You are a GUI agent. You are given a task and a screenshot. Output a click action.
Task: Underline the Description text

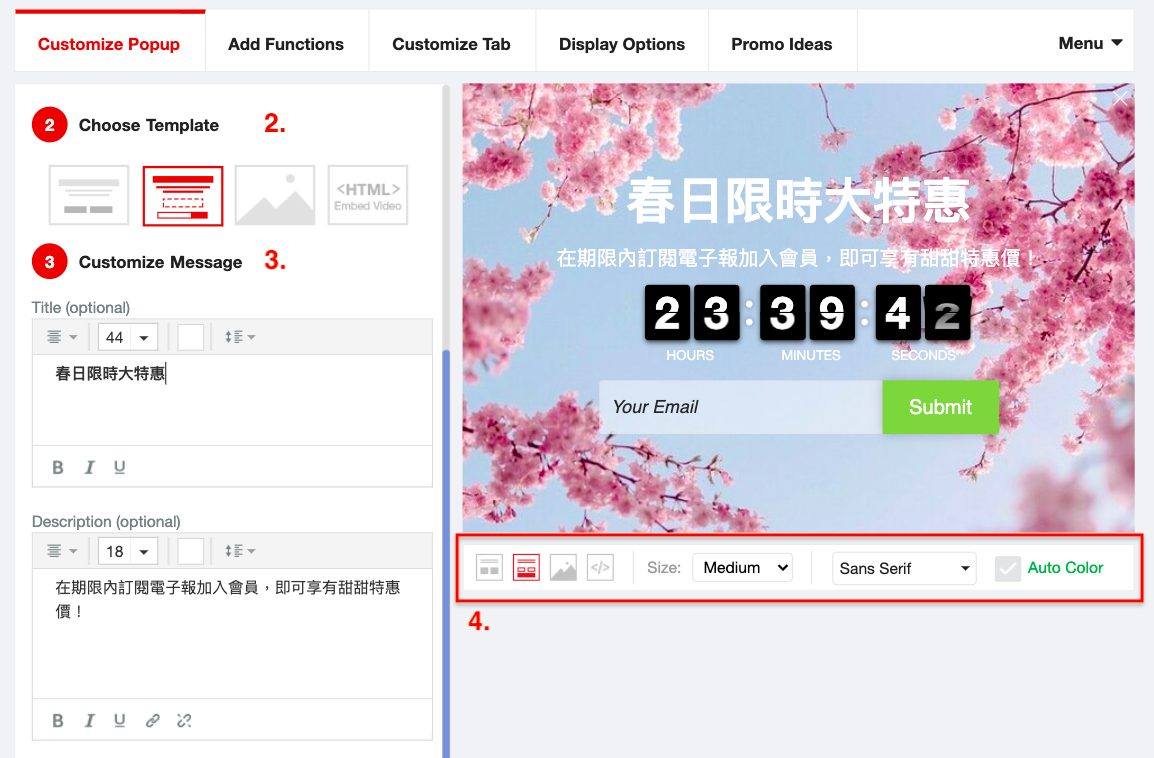[x=119, y=720]
